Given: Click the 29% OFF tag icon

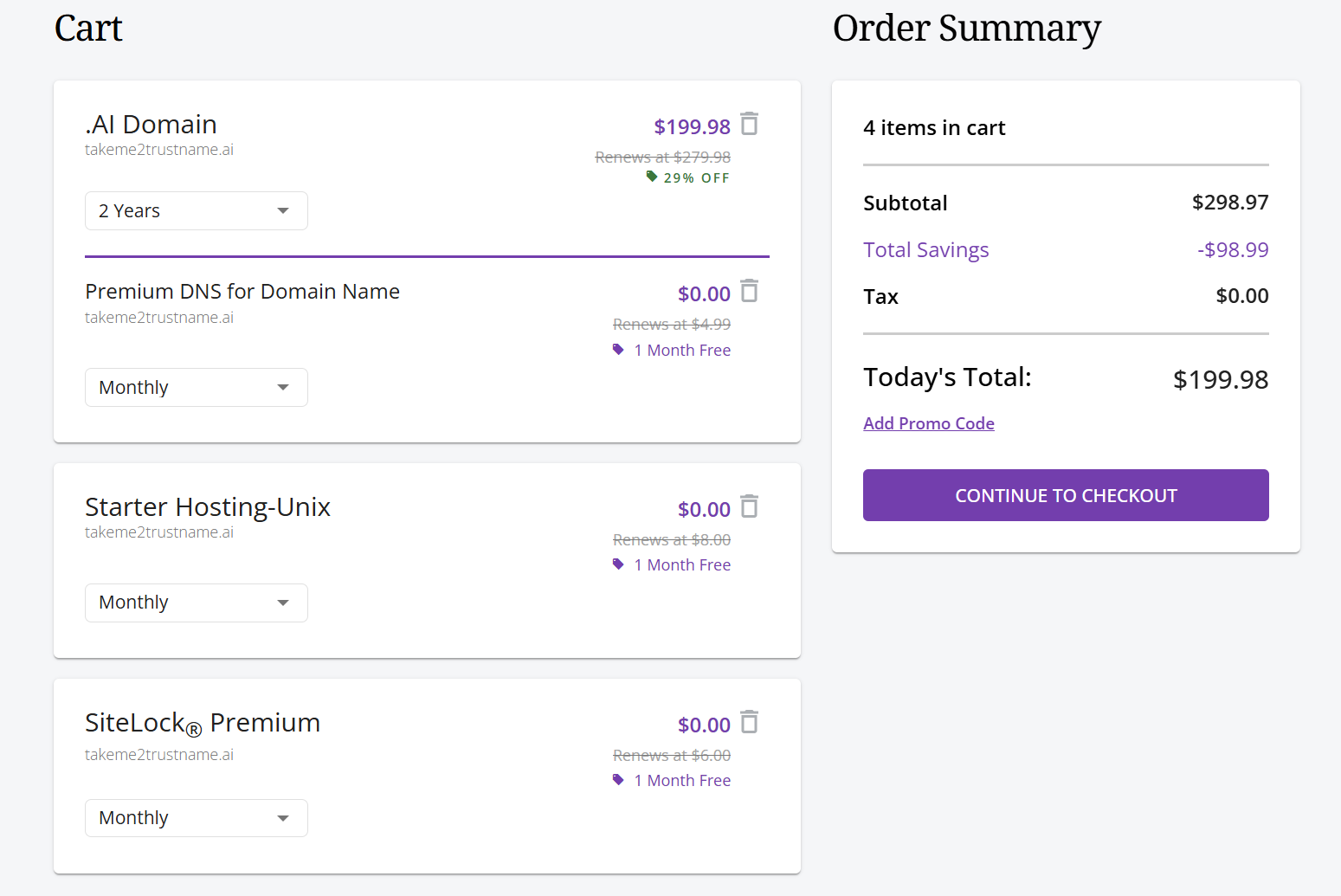Looking at the screenshot, I should pyautogui.click(x=652, y=177).
